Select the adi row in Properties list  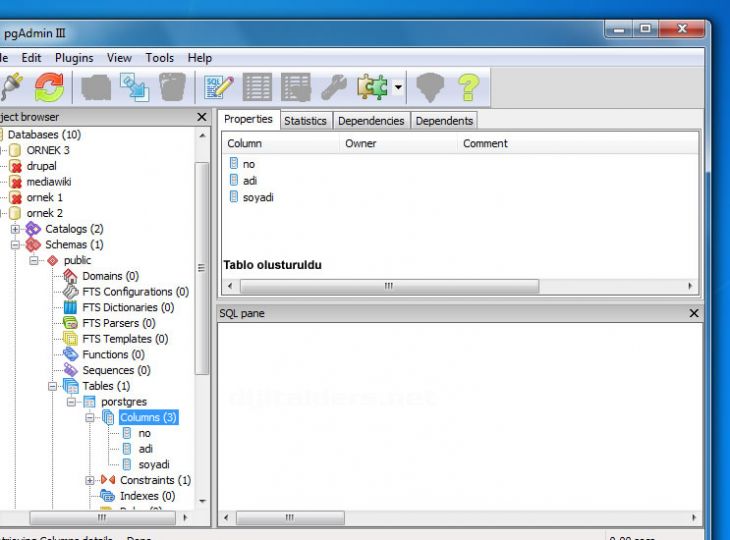click(x=250, y=181)
